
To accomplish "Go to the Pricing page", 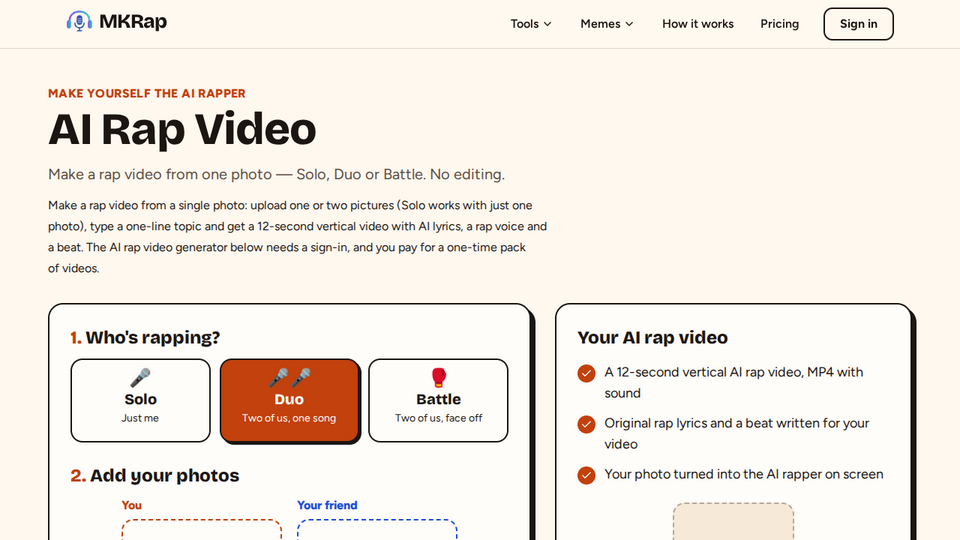I will click(779, 24).
